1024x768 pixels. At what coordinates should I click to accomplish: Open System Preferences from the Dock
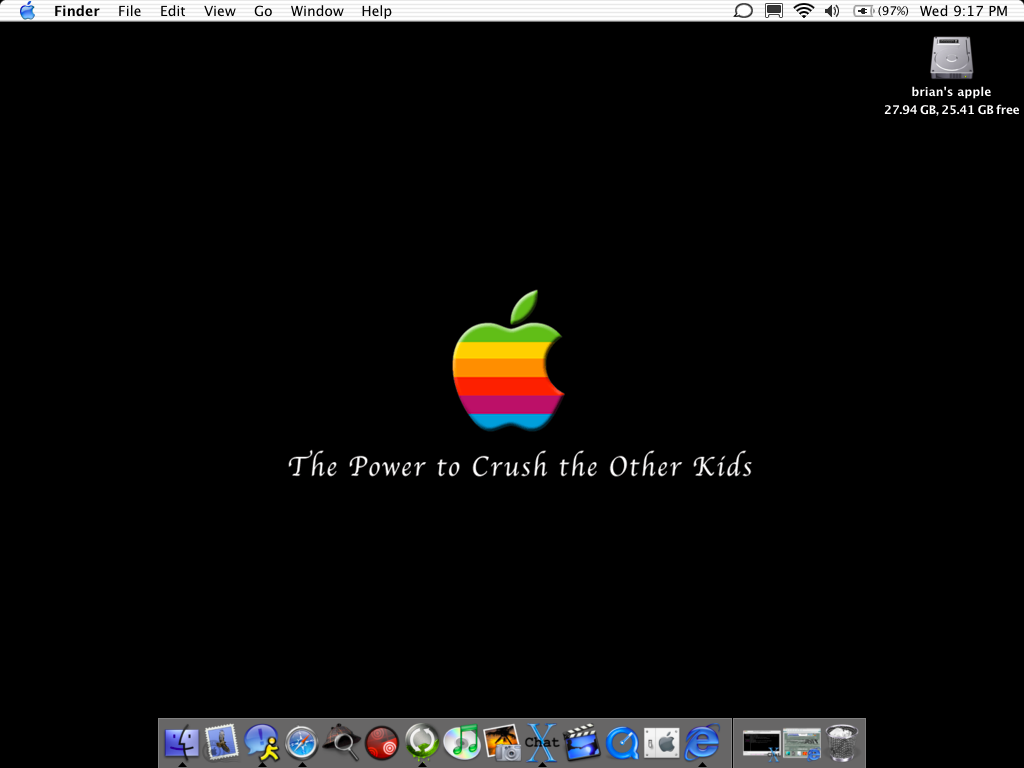click(662, 743)
